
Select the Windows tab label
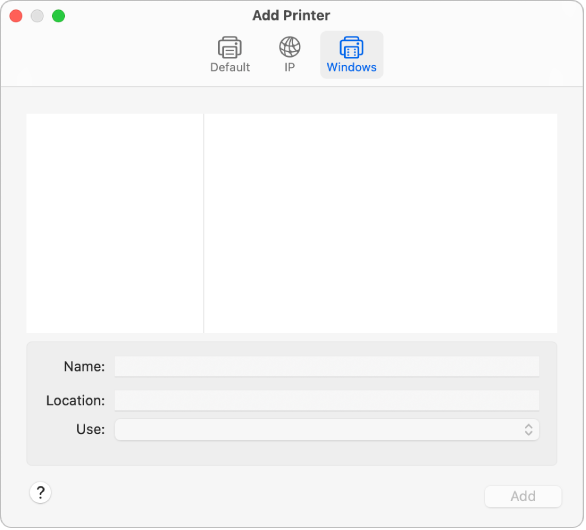point(351,67)
